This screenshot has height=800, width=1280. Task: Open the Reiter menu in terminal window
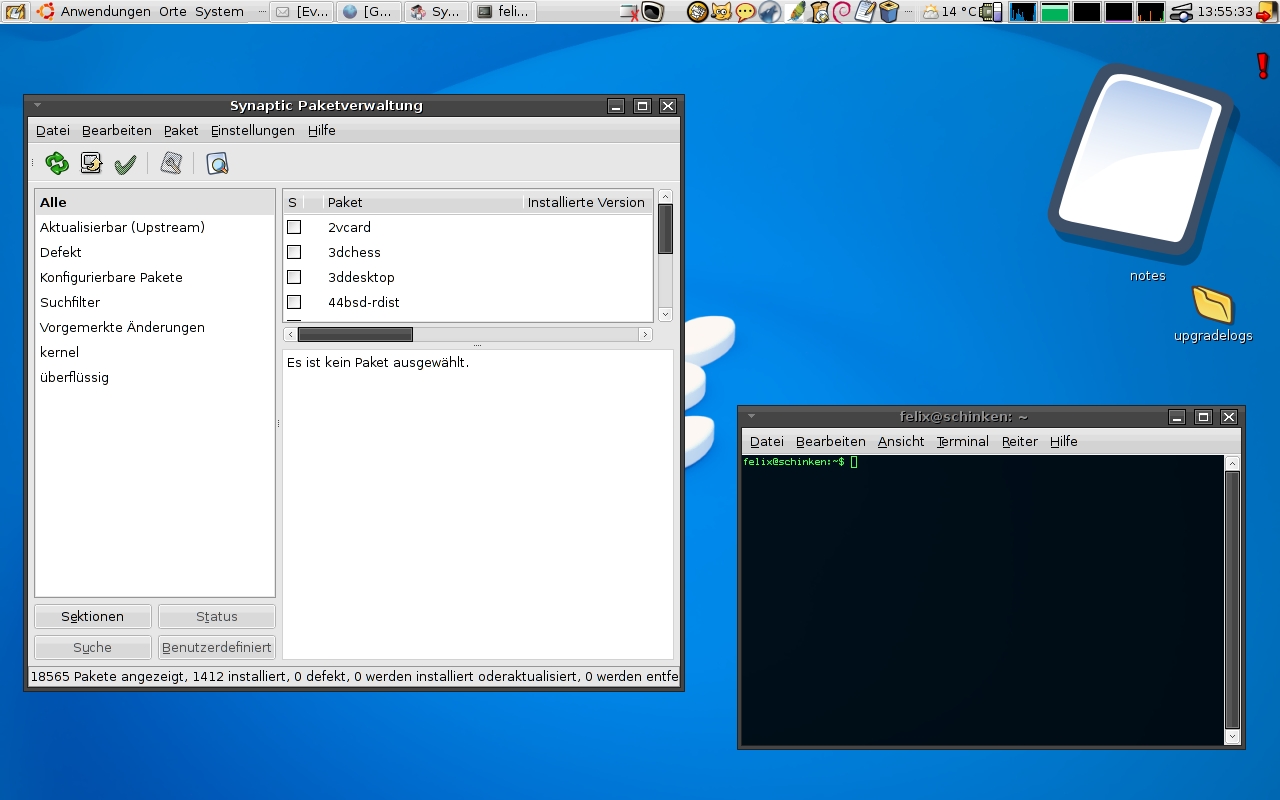click(x=1020, y=441)
